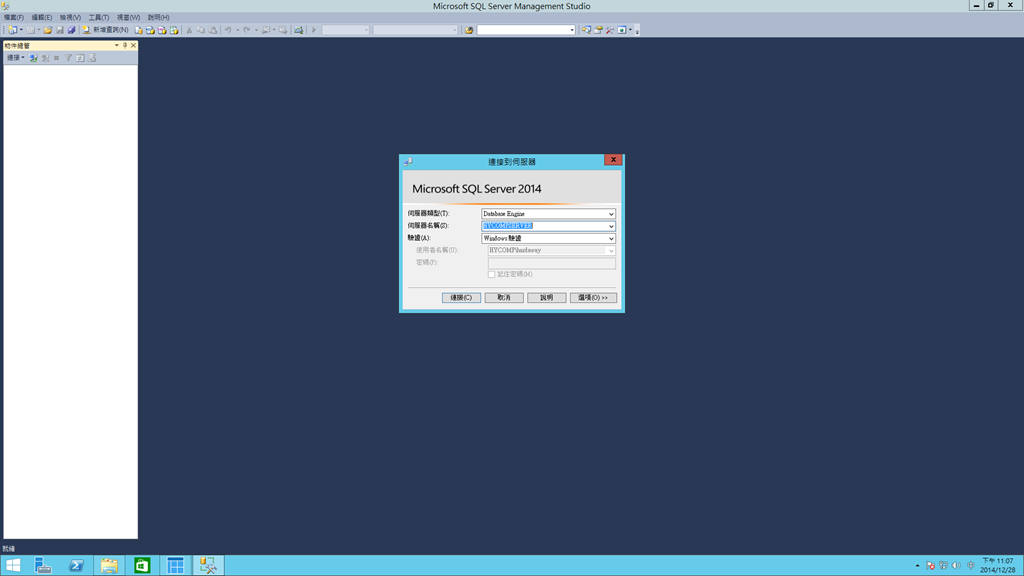Click the green store icon in taskbar
The image size is (1024, 576).
coord(142,566)
